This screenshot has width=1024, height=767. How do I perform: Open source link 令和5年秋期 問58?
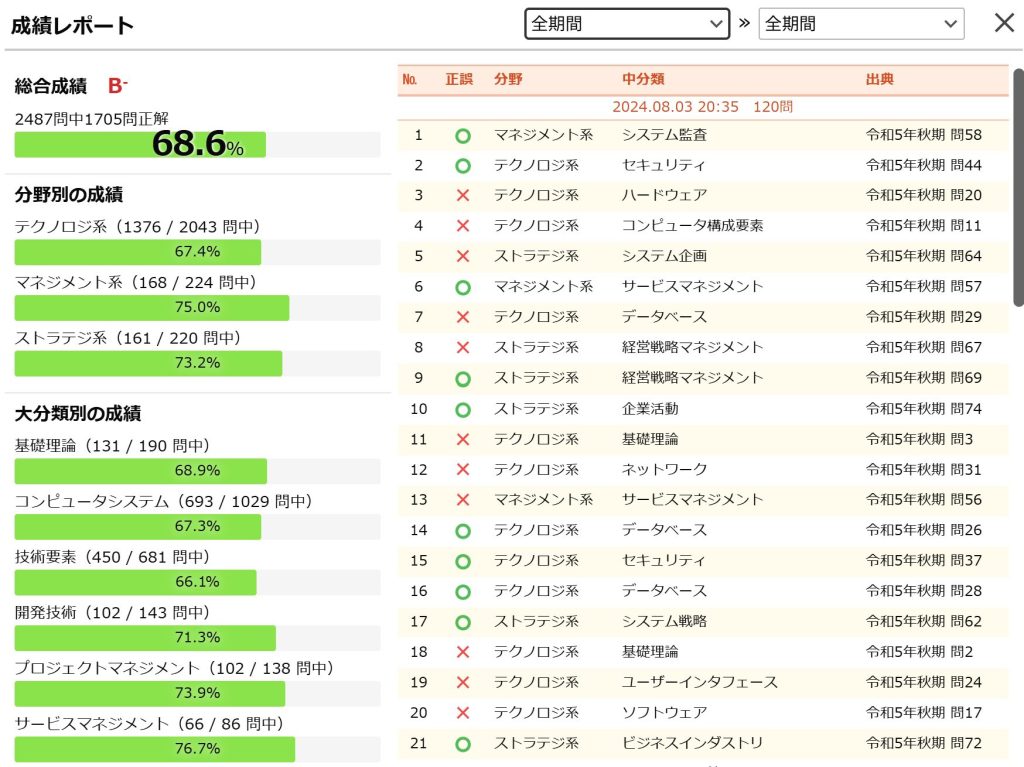tap(923, 135)
